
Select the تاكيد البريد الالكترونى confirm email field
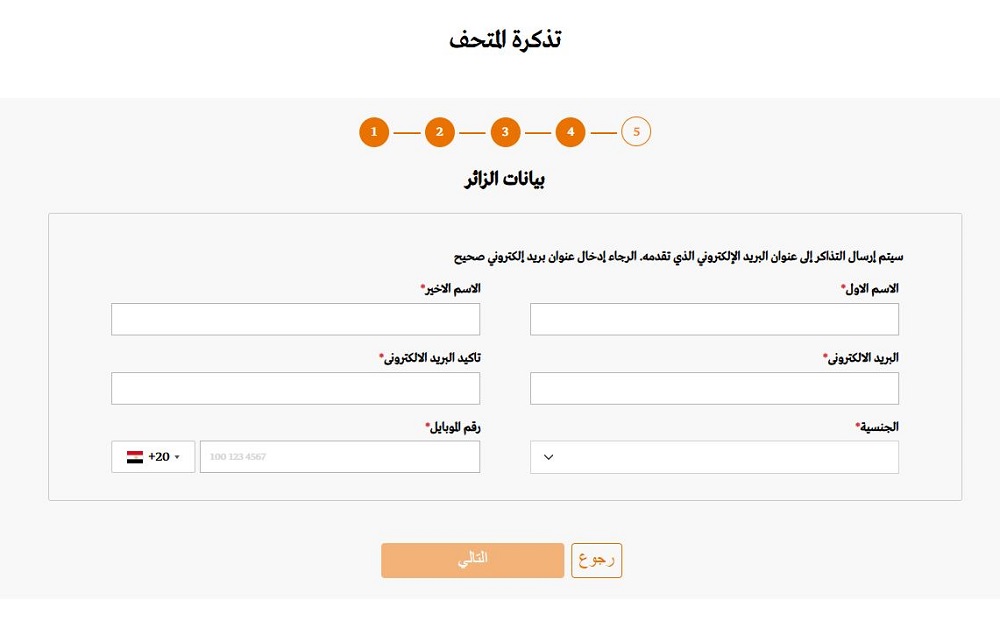[x=295, y=388]
